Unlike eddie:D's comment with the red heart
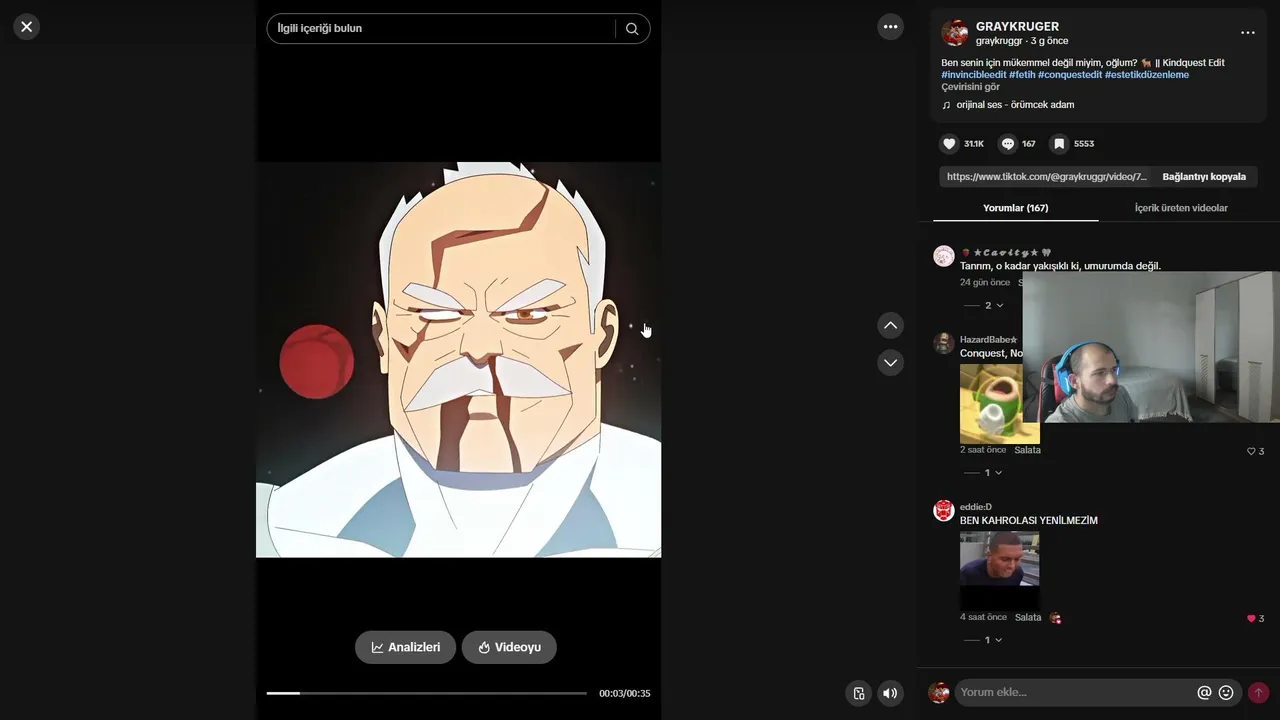The height and width of the screenshot is (720, 1280). [x=1251, y=618]
